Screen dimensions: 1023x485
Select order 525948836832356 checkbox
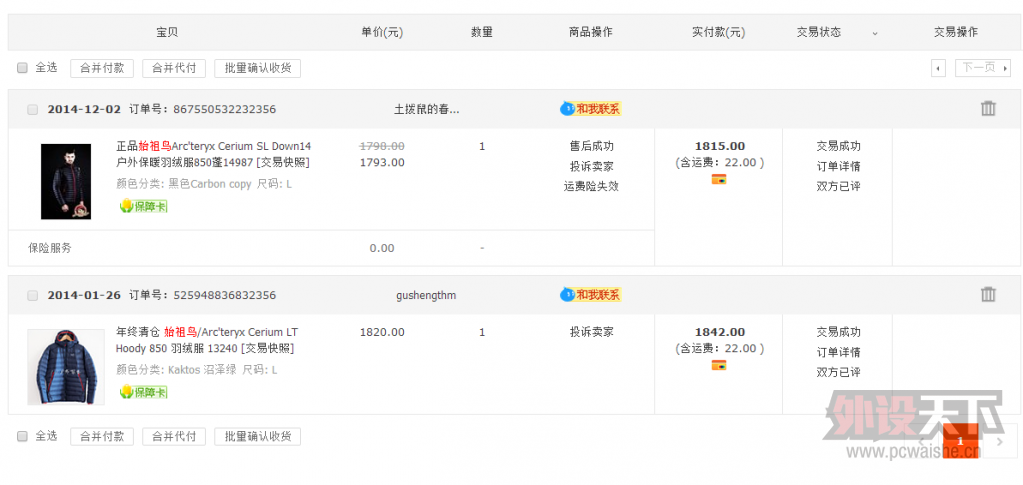coord(33,296)
